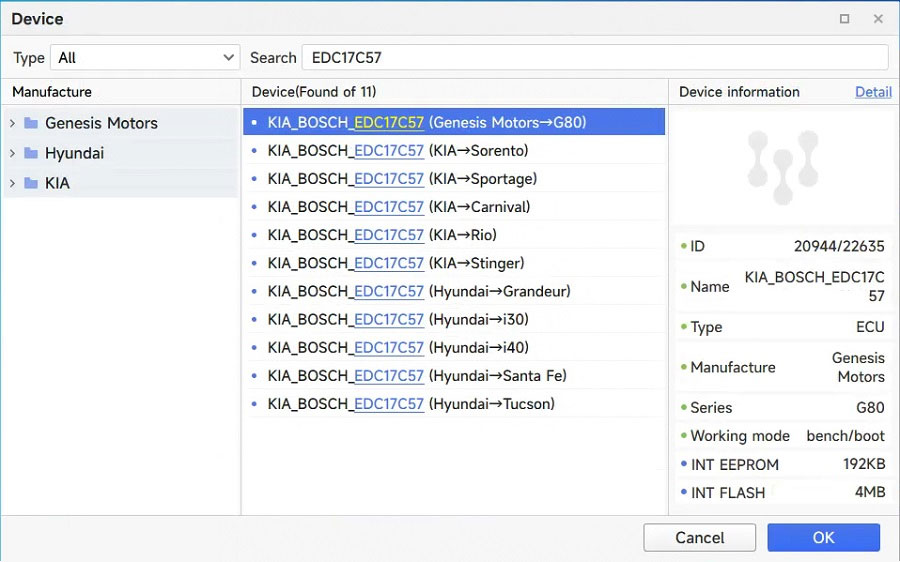This screenshot has height=562, width=900.
Task: Maximize the Device dialog window
Action: pos(845,19)
